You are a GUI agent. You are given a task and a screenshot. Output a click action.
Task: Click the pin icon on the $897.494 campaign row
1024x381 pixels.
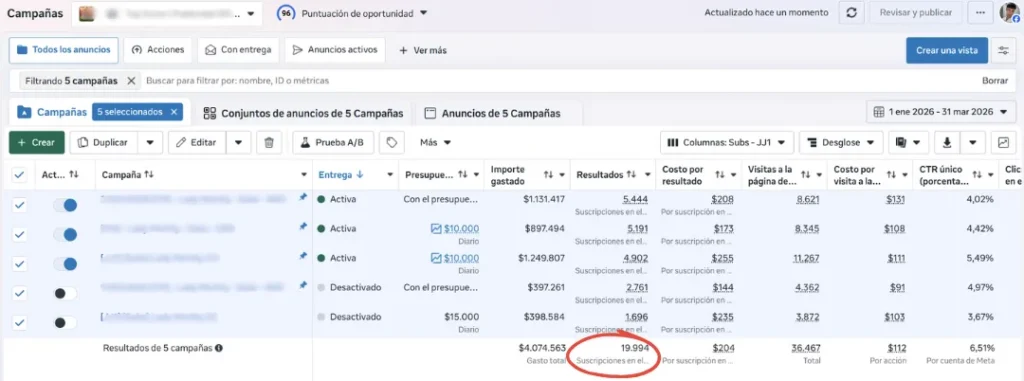302,226
